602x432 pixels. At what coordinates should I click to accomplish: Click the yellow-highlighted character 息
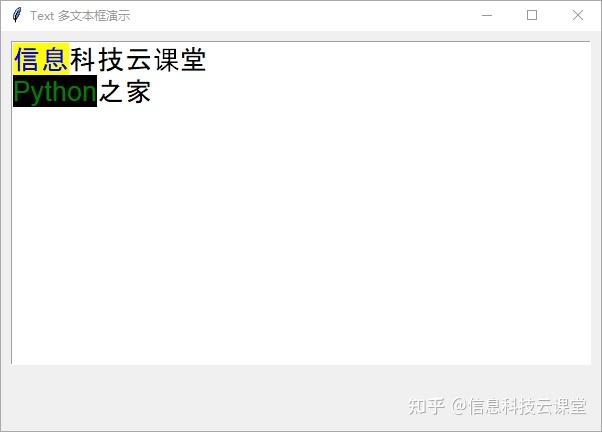[55, 60]
